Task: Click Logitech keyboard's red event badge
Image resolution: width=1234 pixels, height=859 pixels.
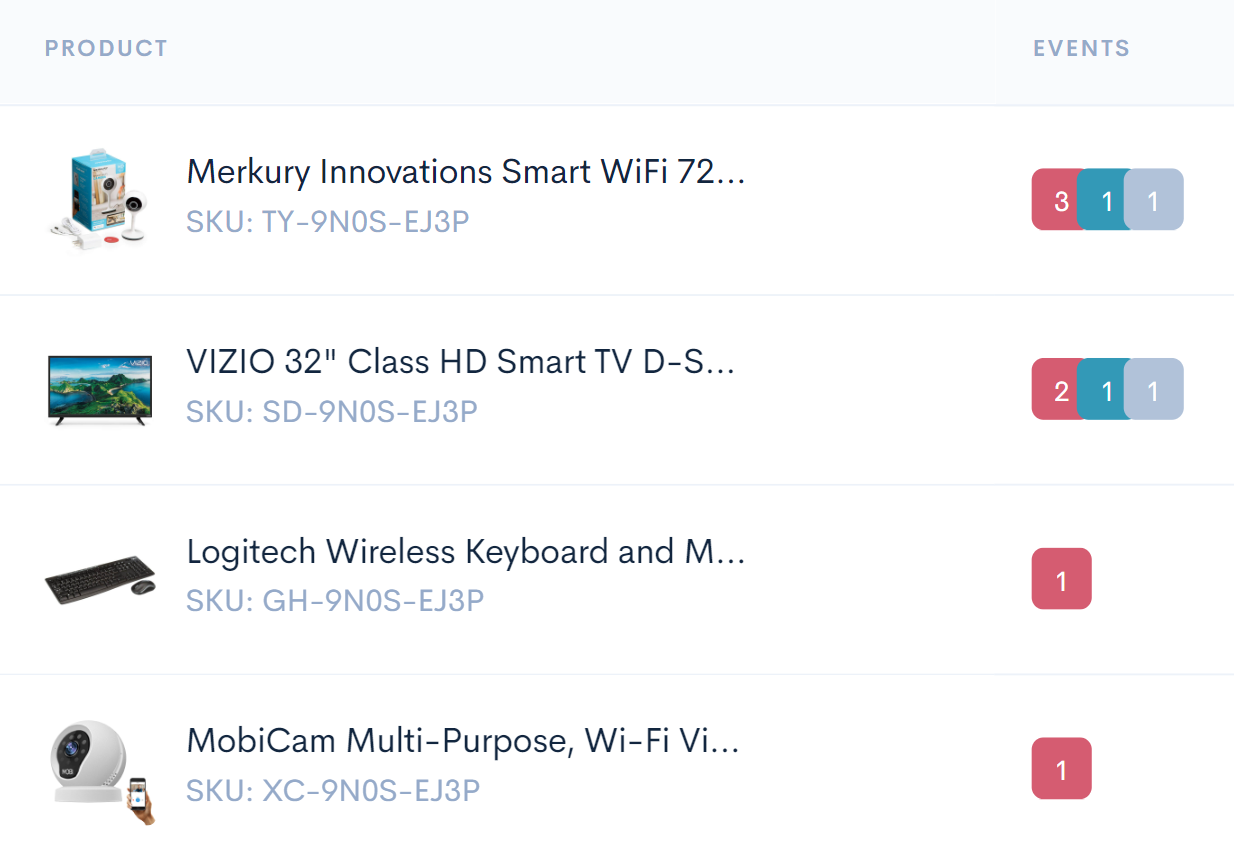Action: click(1062, 579)
